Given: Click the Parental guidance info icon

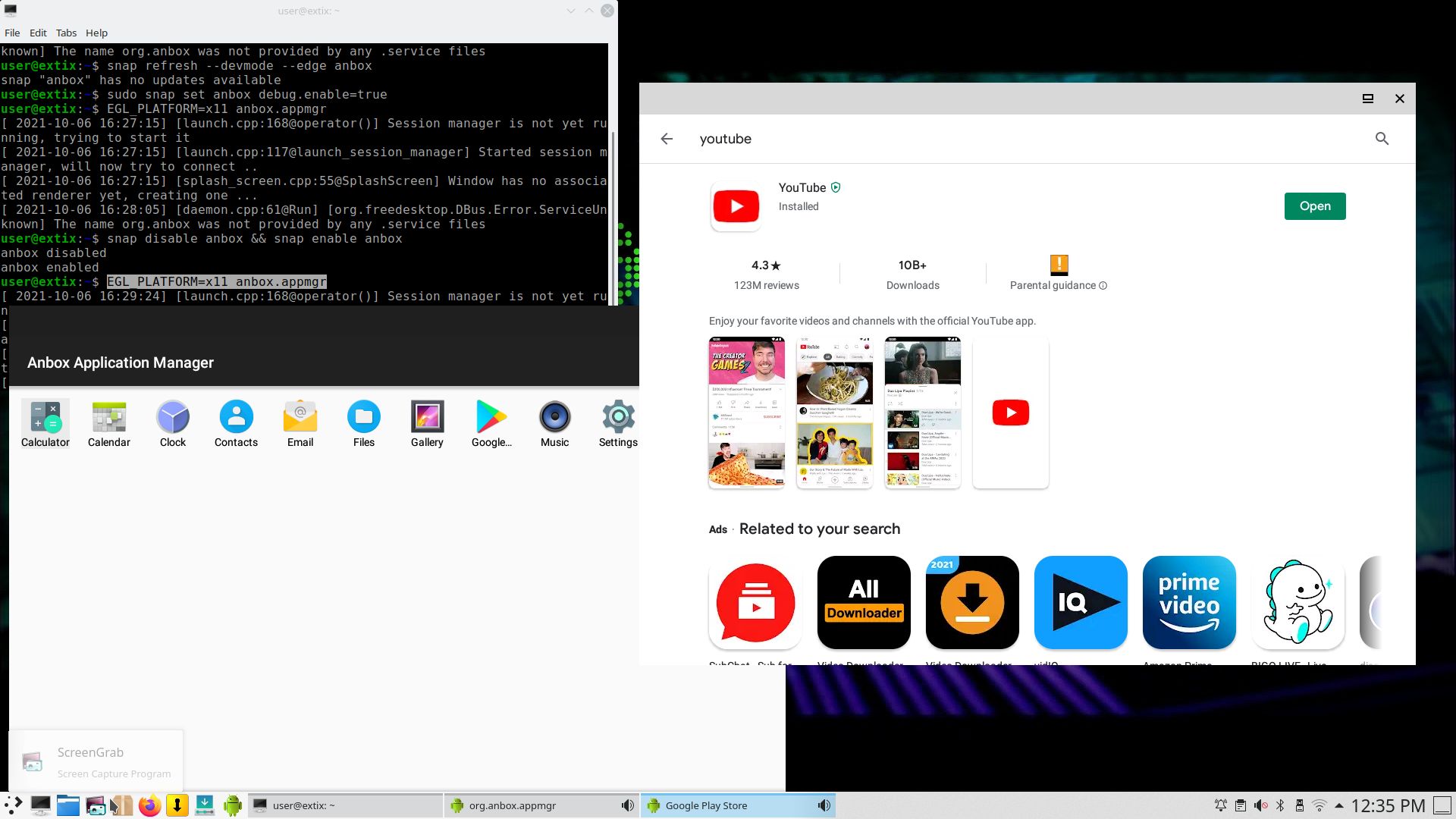Looking at the screenshot, I should [1103, 286].
